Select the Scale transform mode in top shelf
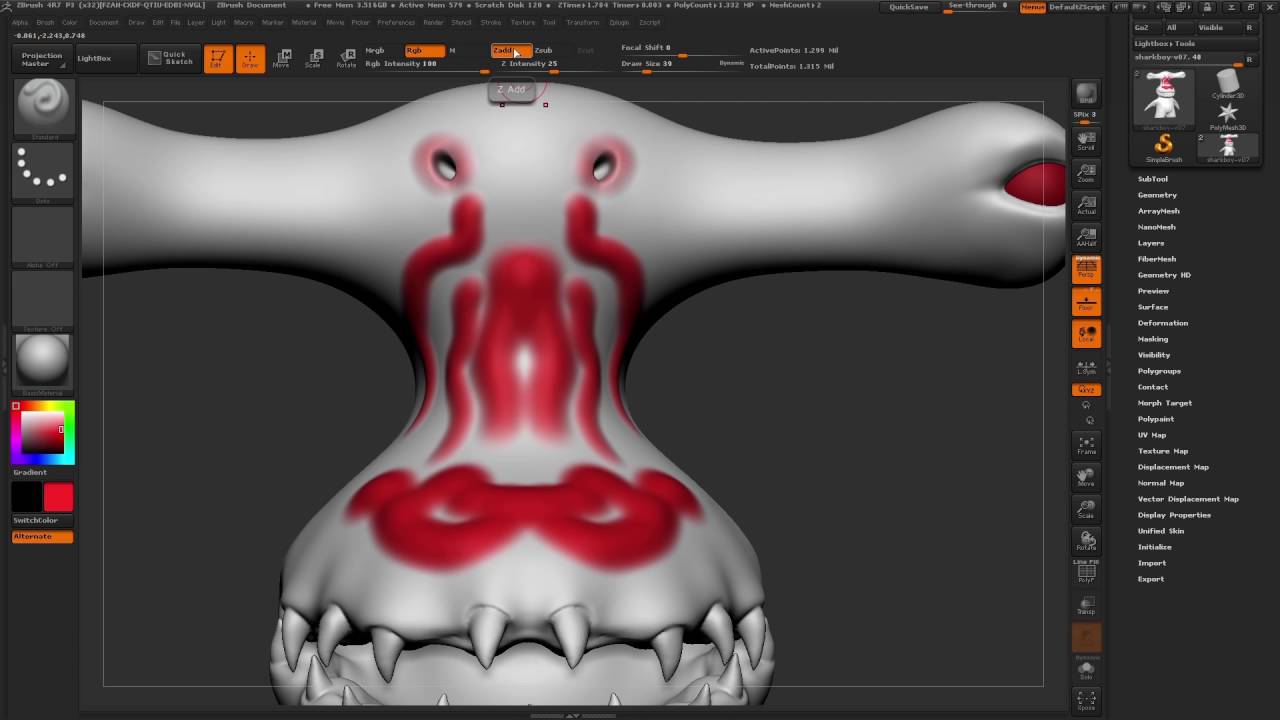1280x720 pixels. pyautogui.click(x=314, y=59)
